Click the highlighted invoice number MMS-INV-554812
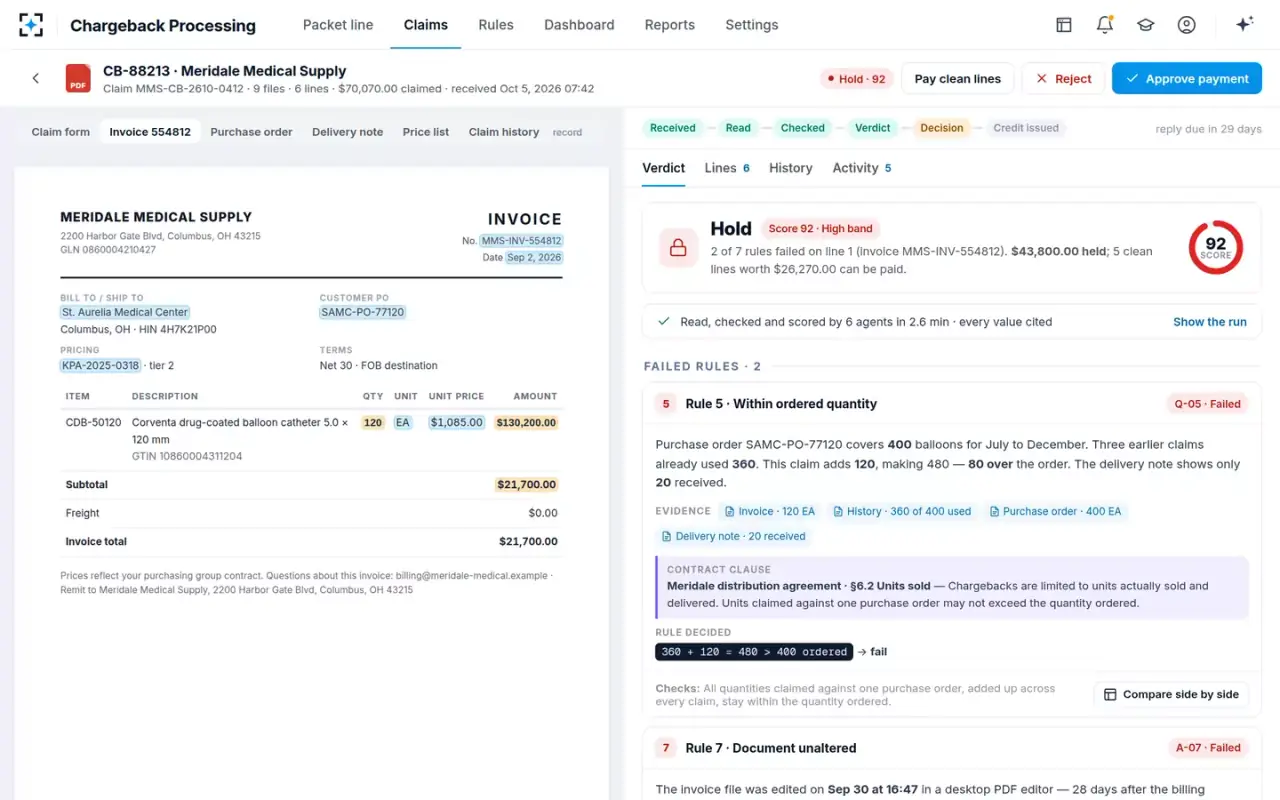The height and width of the screenshot is (800, 1280). (x=522, y=241)
